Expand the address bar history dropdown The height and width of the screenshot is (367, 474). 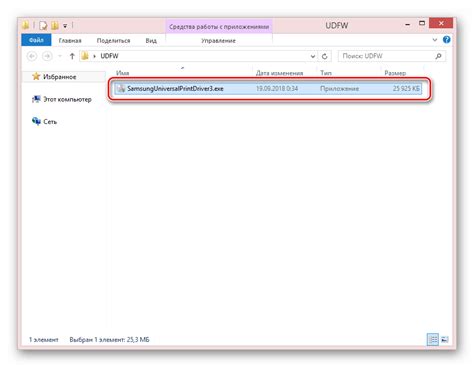click(x=313, y=56)
